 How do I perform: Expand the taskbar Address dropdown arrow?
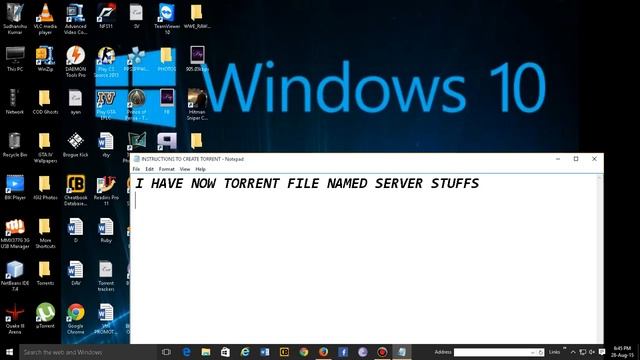(533, 352)
